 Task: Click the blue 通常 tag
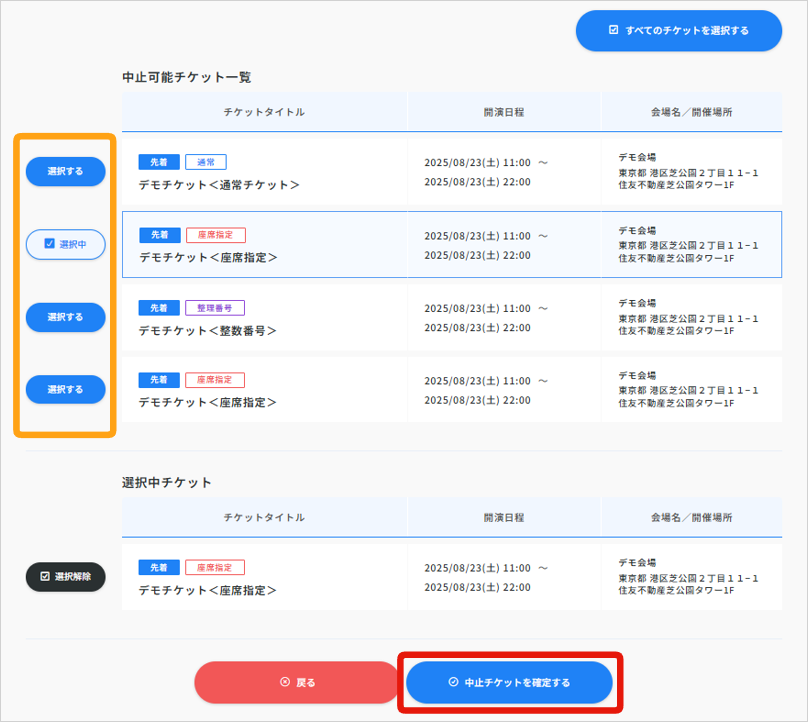(205, 162)
